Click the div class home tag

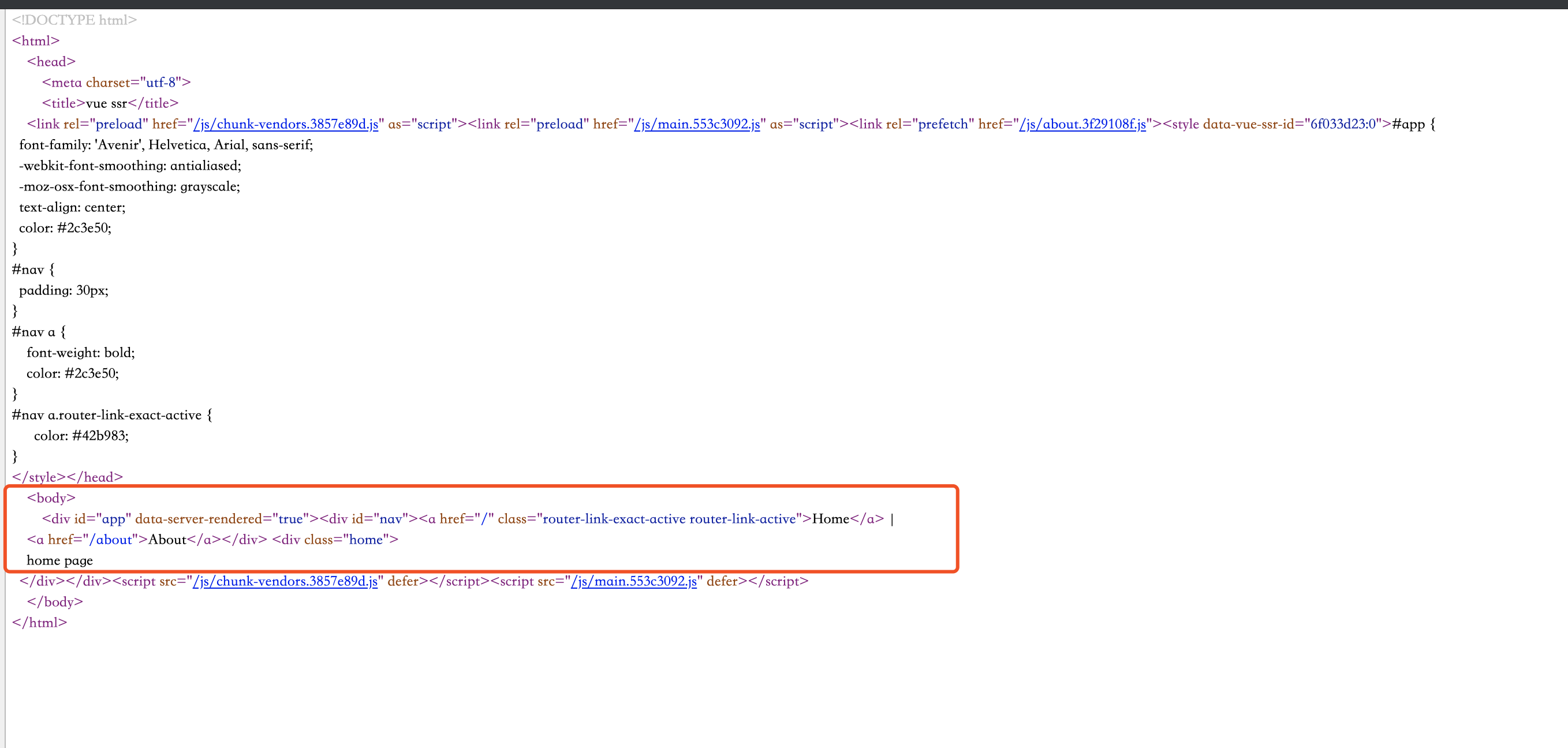pyautogui.click(x=335, y=539)
